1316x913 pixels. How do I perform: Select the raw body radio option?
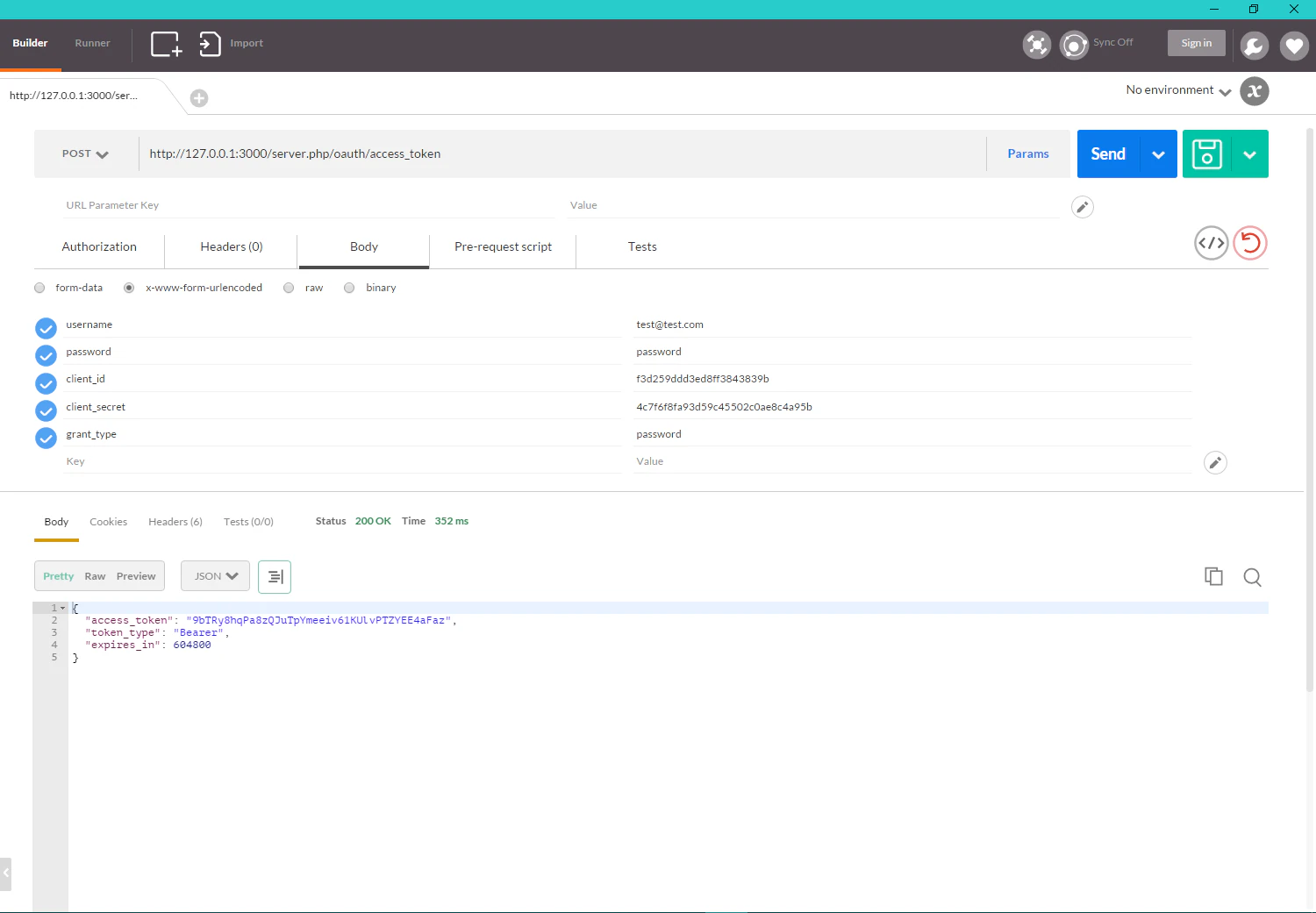[289, 288]
